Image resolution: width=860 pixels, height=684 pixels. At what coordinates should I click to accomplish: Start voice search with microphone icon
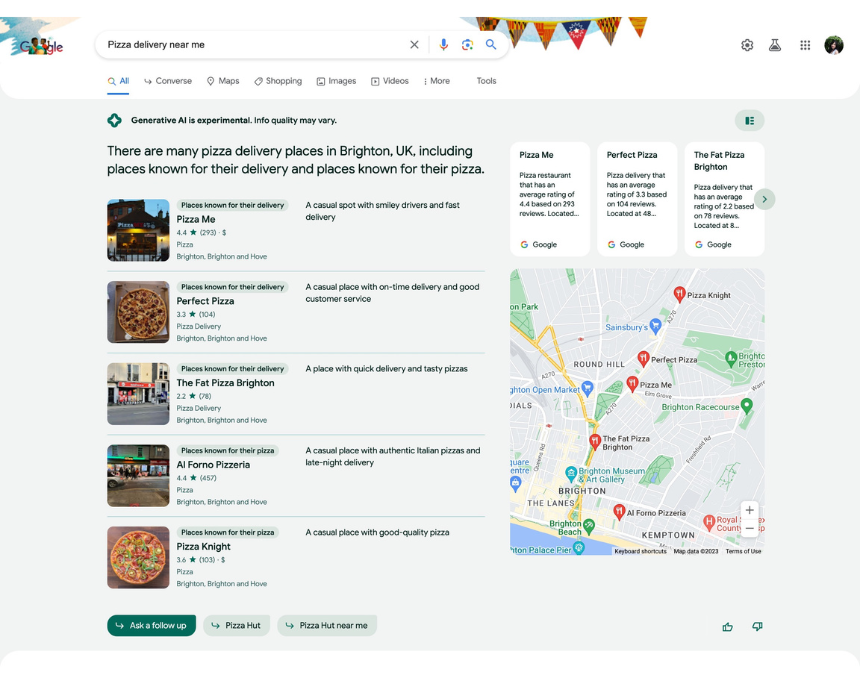click(x=444, y=45)
